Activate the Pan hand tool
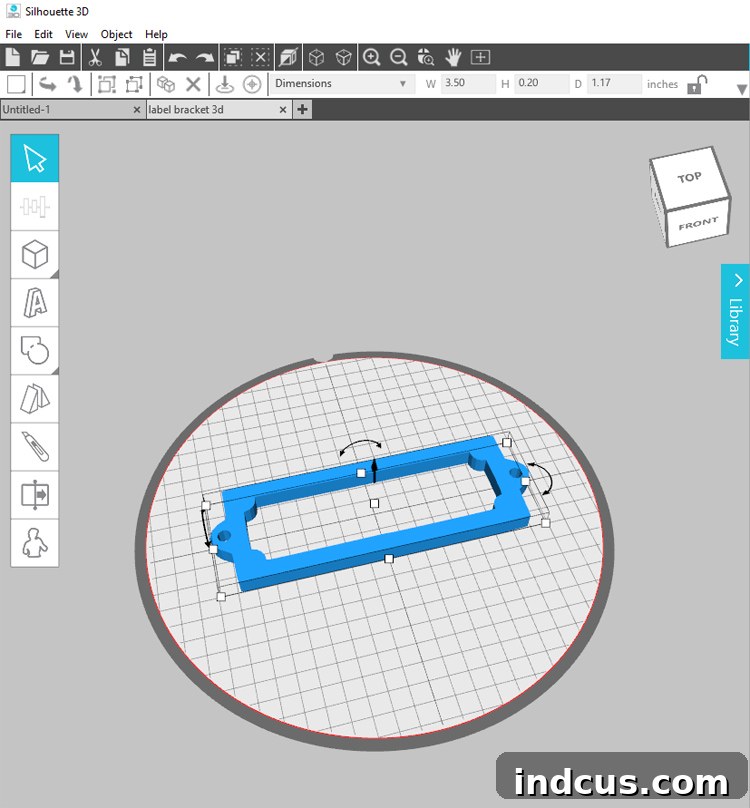The width and height of the screenshot is (750, 808). click(453, 57)
